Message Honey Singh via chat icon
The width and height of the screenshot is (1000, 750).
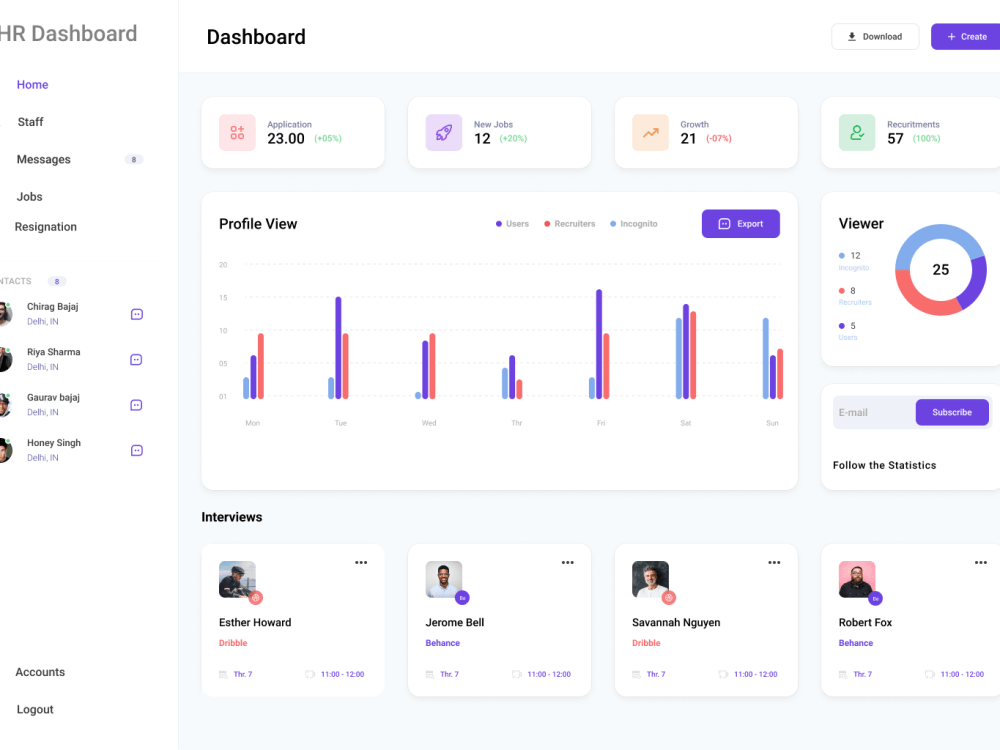click(x=136, y=451)
